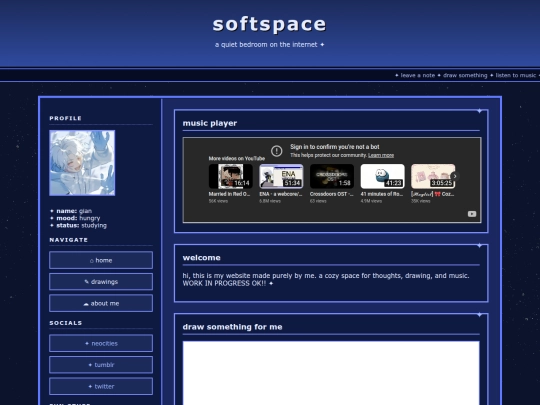Click the 'welcome' section heading

tap(201, 258)
